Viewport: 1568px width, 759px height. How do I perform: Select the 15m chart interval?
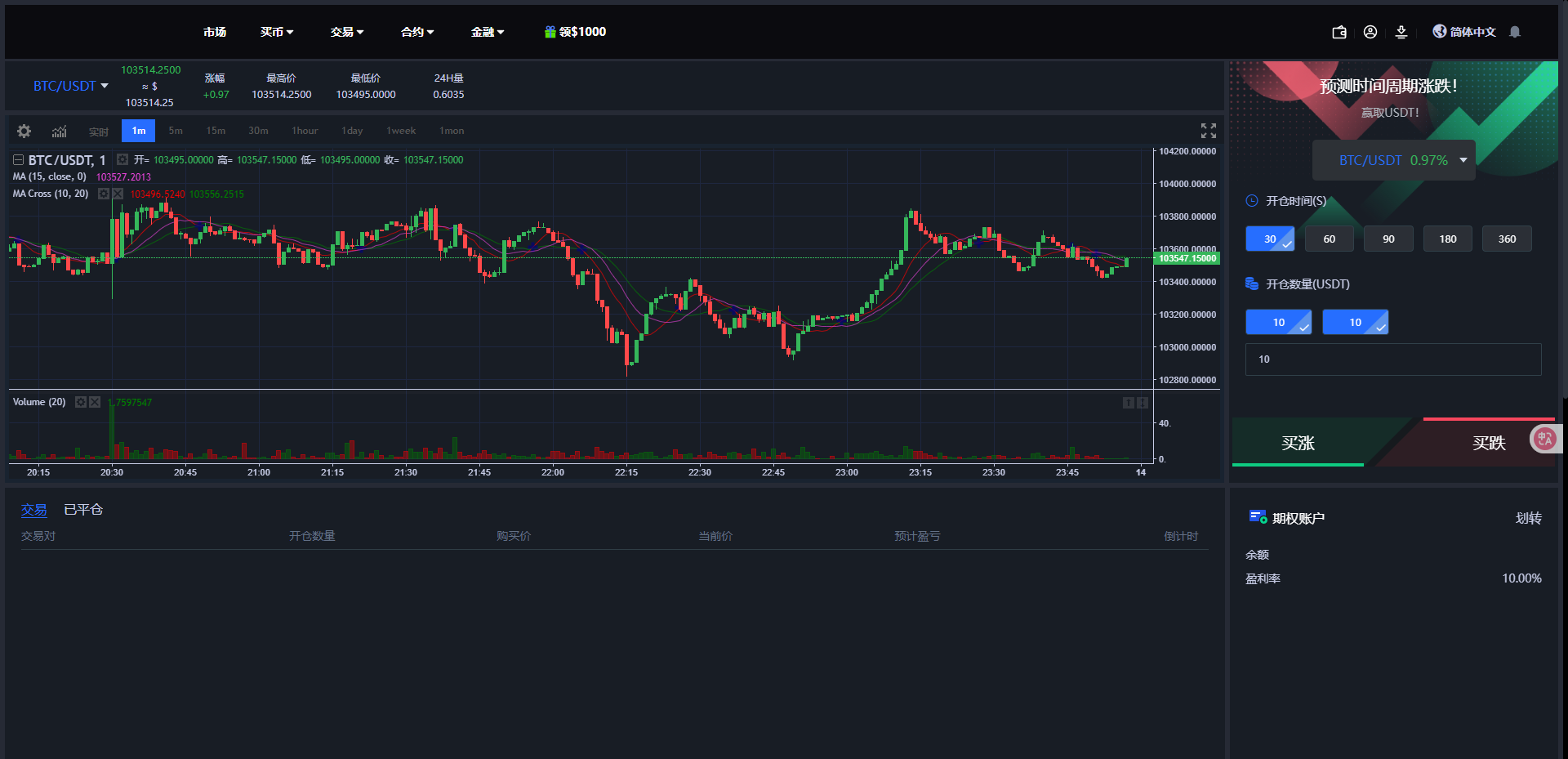click(x=216, y=131)
